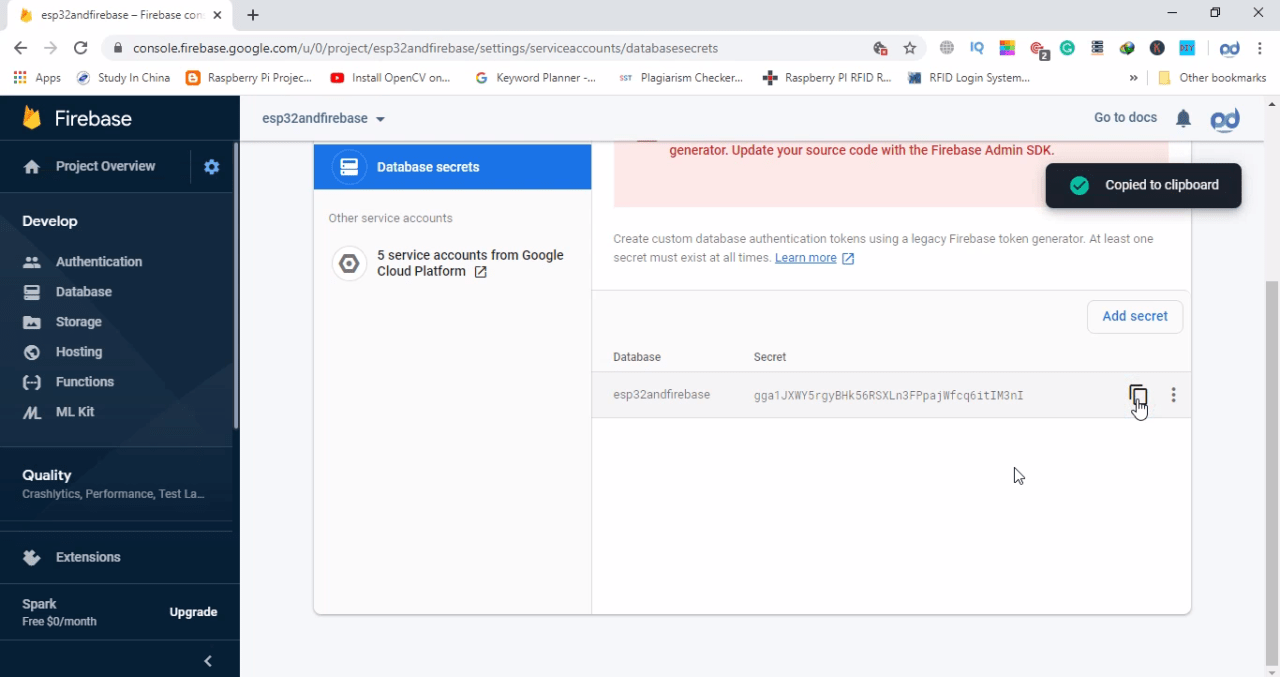Open Firebase notifications bell

pyautogui.click(x=1183, y=117)
